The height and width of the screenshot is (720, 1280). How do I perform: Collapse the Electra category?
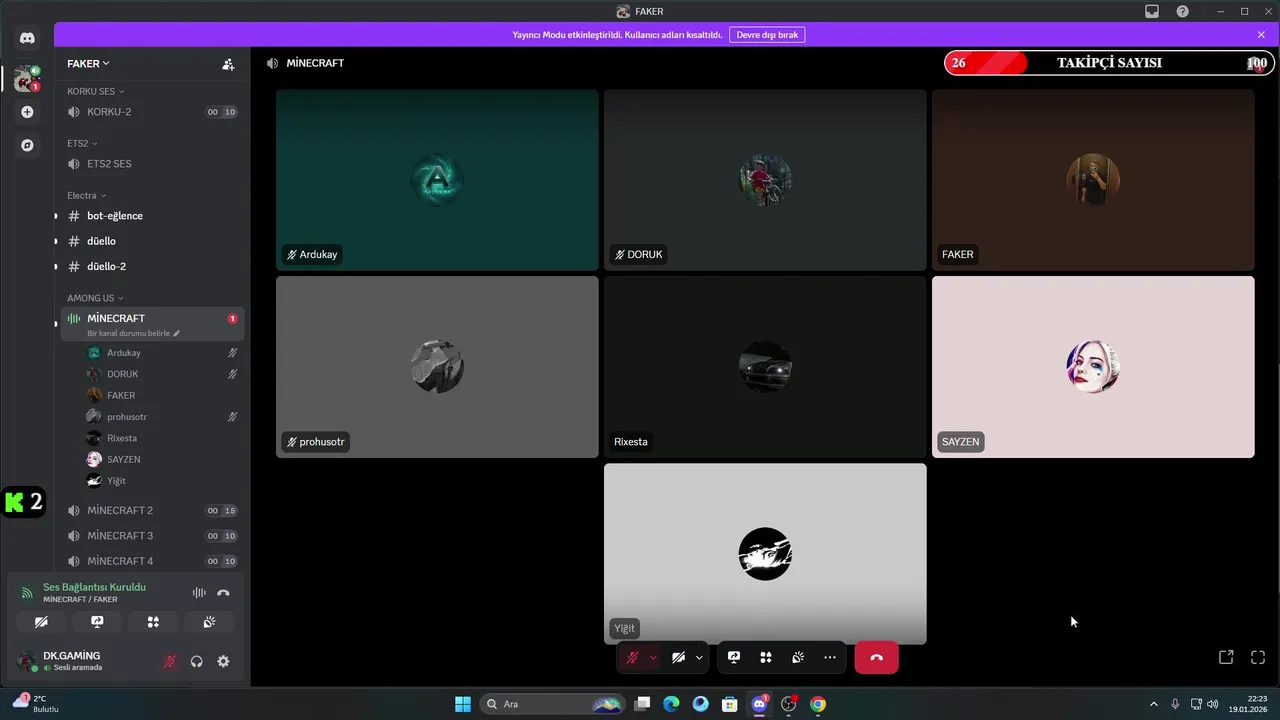point(86,195)
